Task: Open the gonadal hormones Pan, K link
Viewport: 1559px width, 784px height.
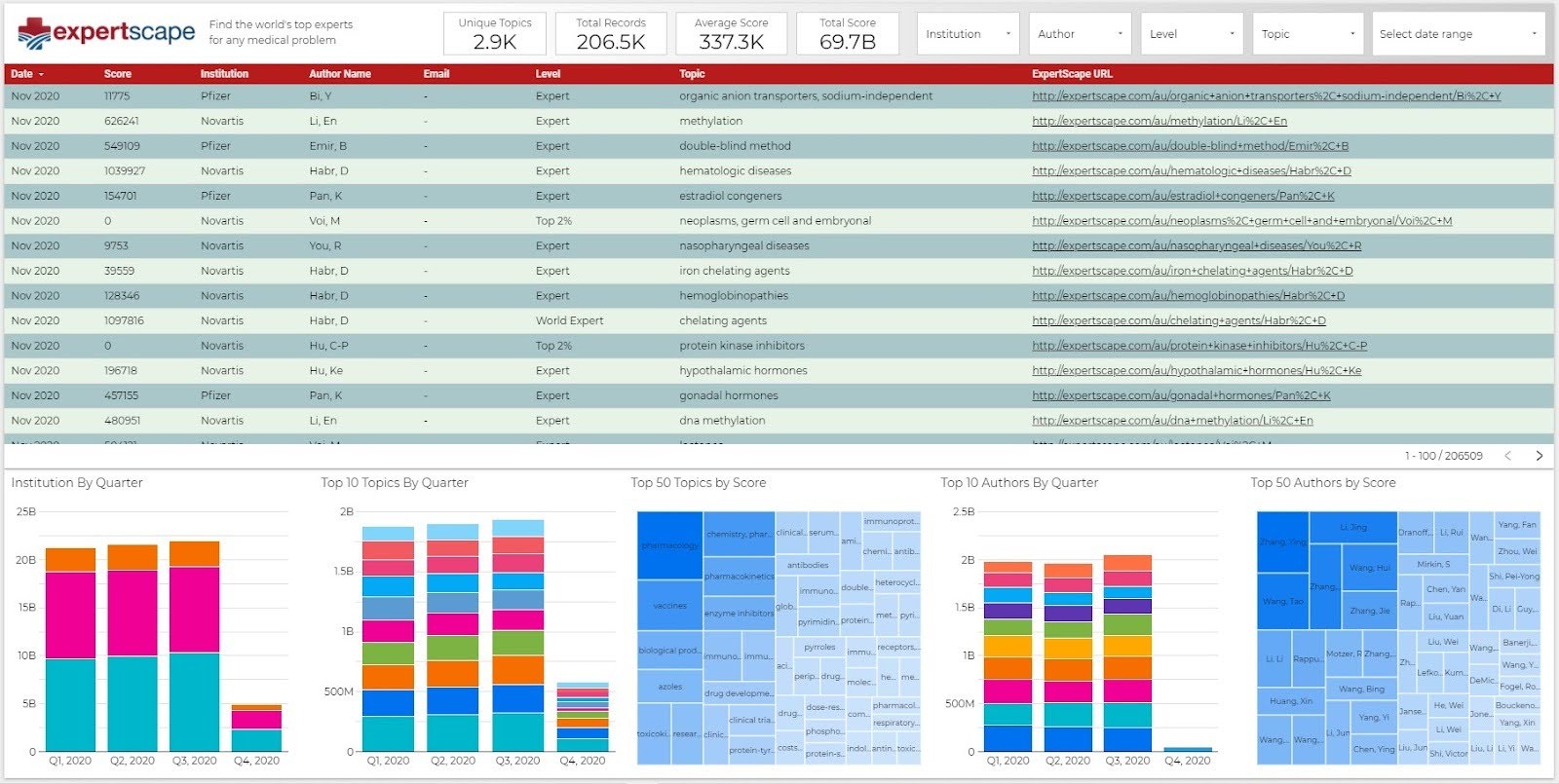Action: click(x=1181, y=395)
